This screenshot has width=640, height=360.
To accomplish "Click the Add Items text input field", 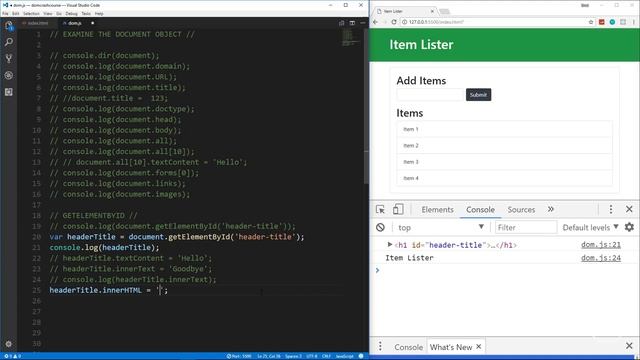I will pyautogui.click(x=430, y=95).
